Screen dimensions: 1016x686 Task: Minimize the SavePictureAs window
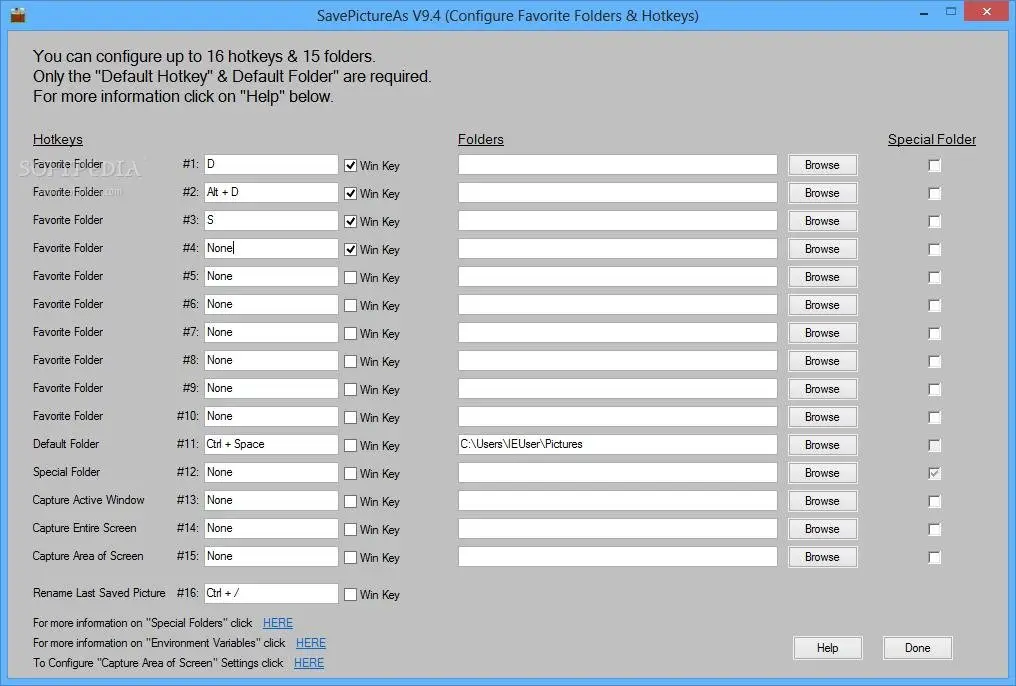click(x=924, y=12)
